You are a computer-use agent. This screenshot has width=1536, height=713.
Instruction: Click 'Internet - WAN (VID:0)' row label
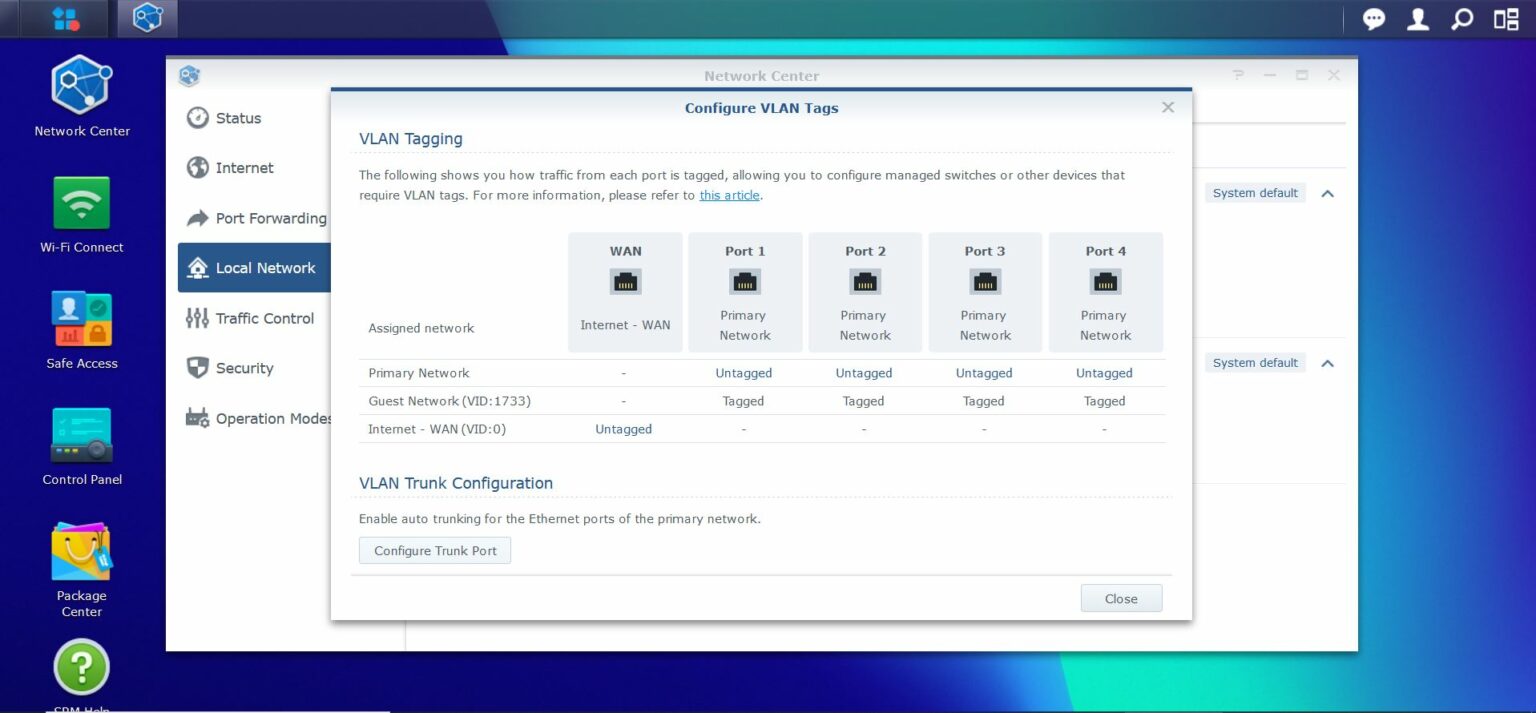(x=437, y=429)
